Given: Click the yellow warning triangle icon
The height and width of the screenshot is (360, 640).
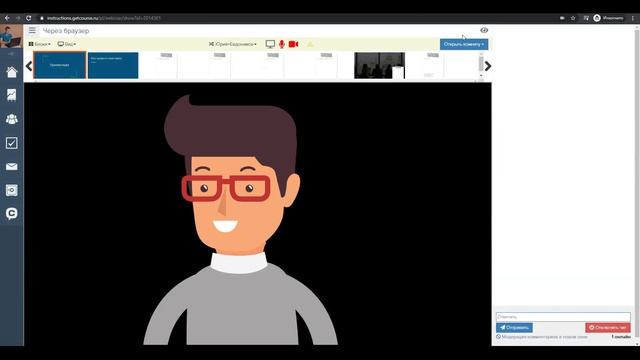Looking at the screenshot, I should click(x=310, y=44).
